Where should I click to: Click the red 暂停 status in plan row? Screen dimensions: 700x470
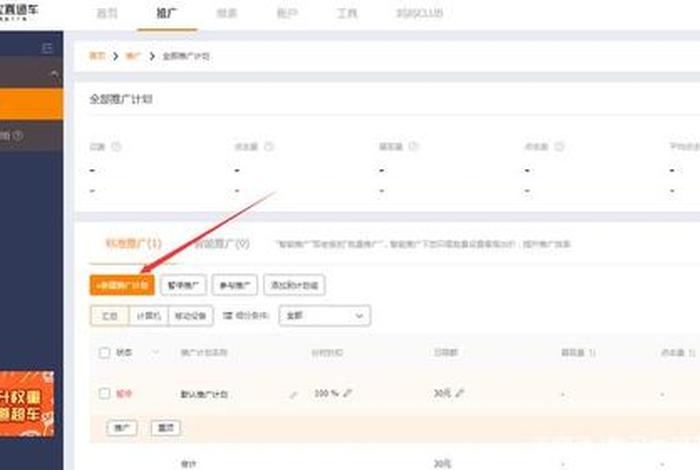pos(124,394)
